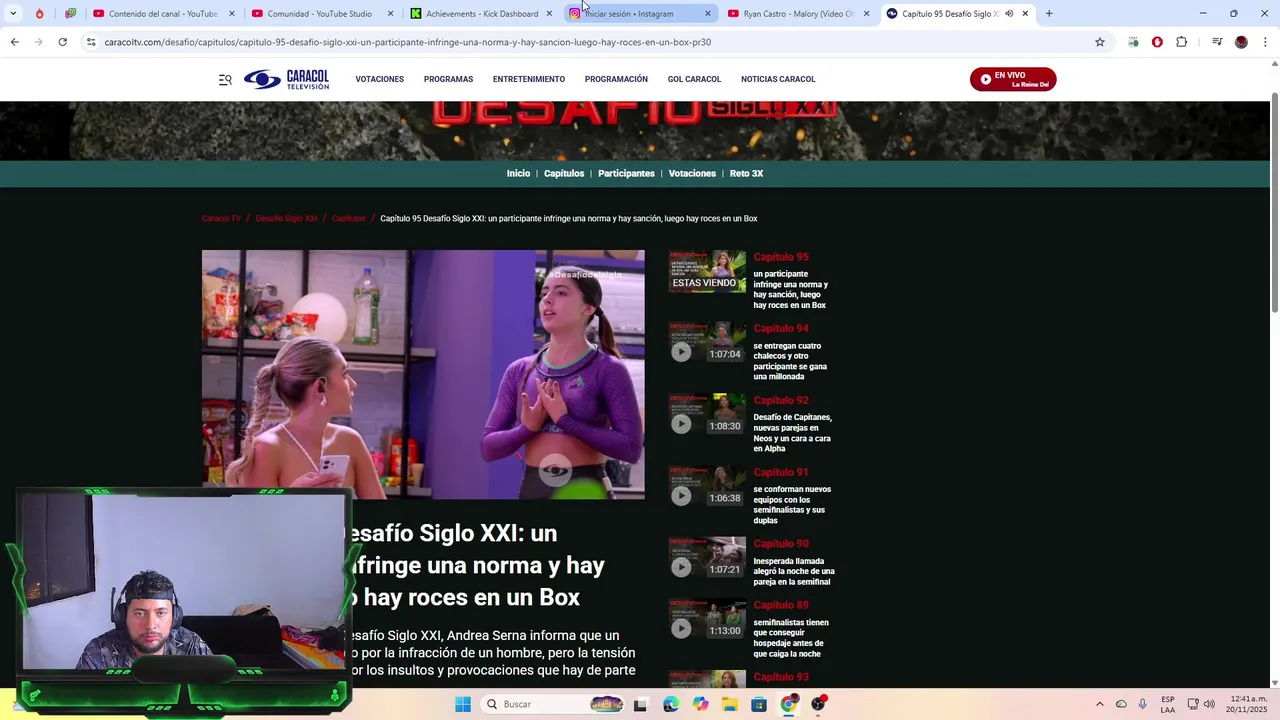This screenshot has width=1280, height=720.
Task: Open Microsoft Store from the taskbar
Action: click(759, 704)
